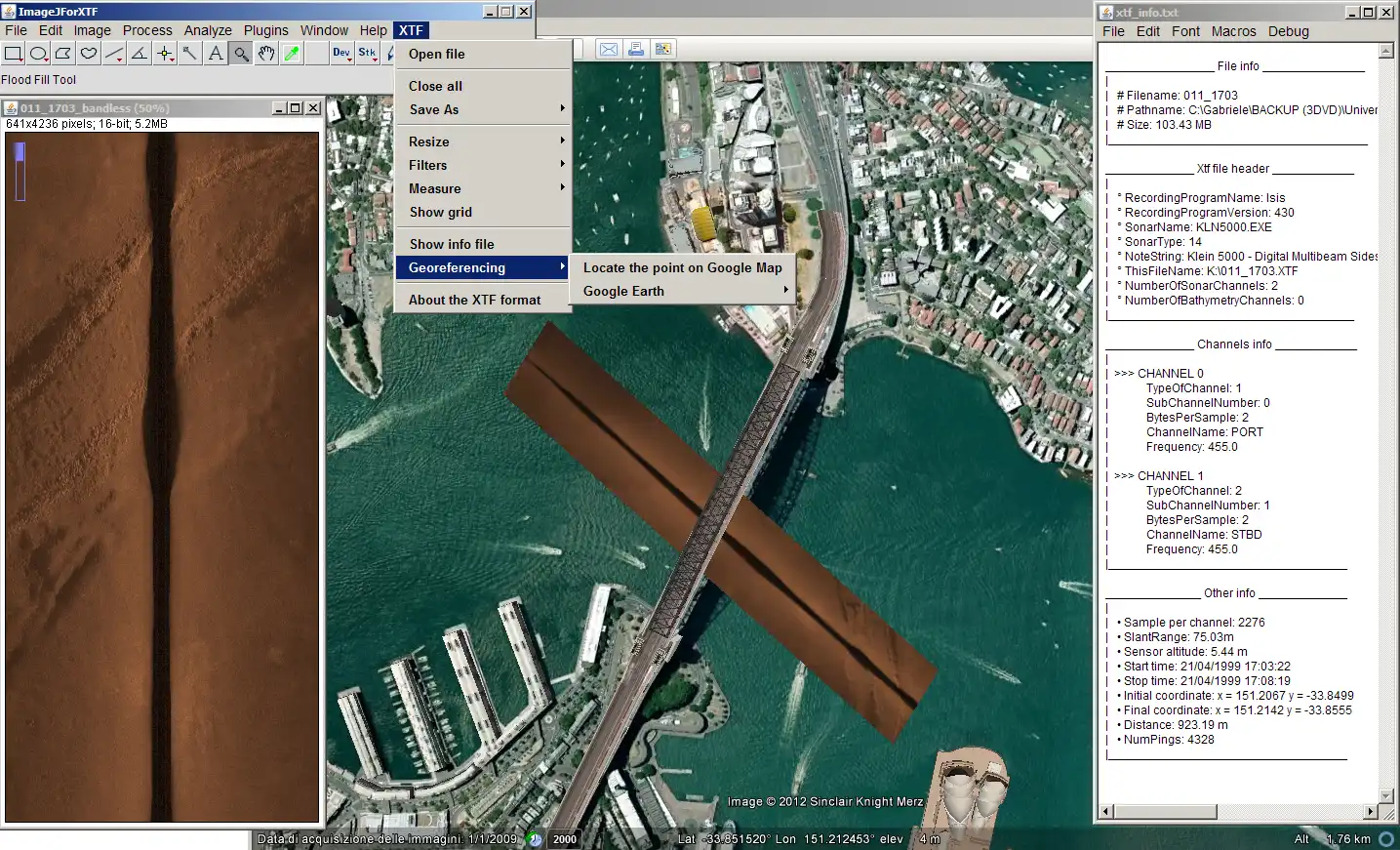The image size is (1400, 850).
Task: Choose the Hand scrolling tool
Action: [266, 54]
